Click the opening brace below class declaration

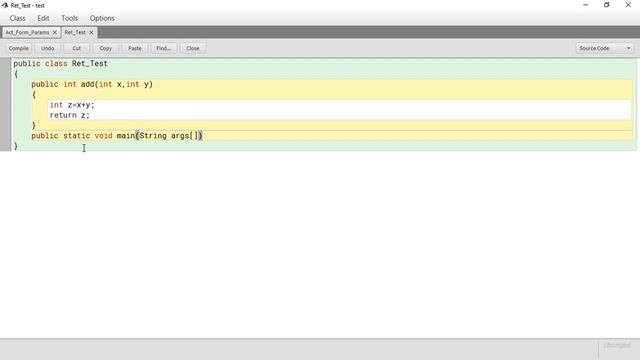click(16, 74)
